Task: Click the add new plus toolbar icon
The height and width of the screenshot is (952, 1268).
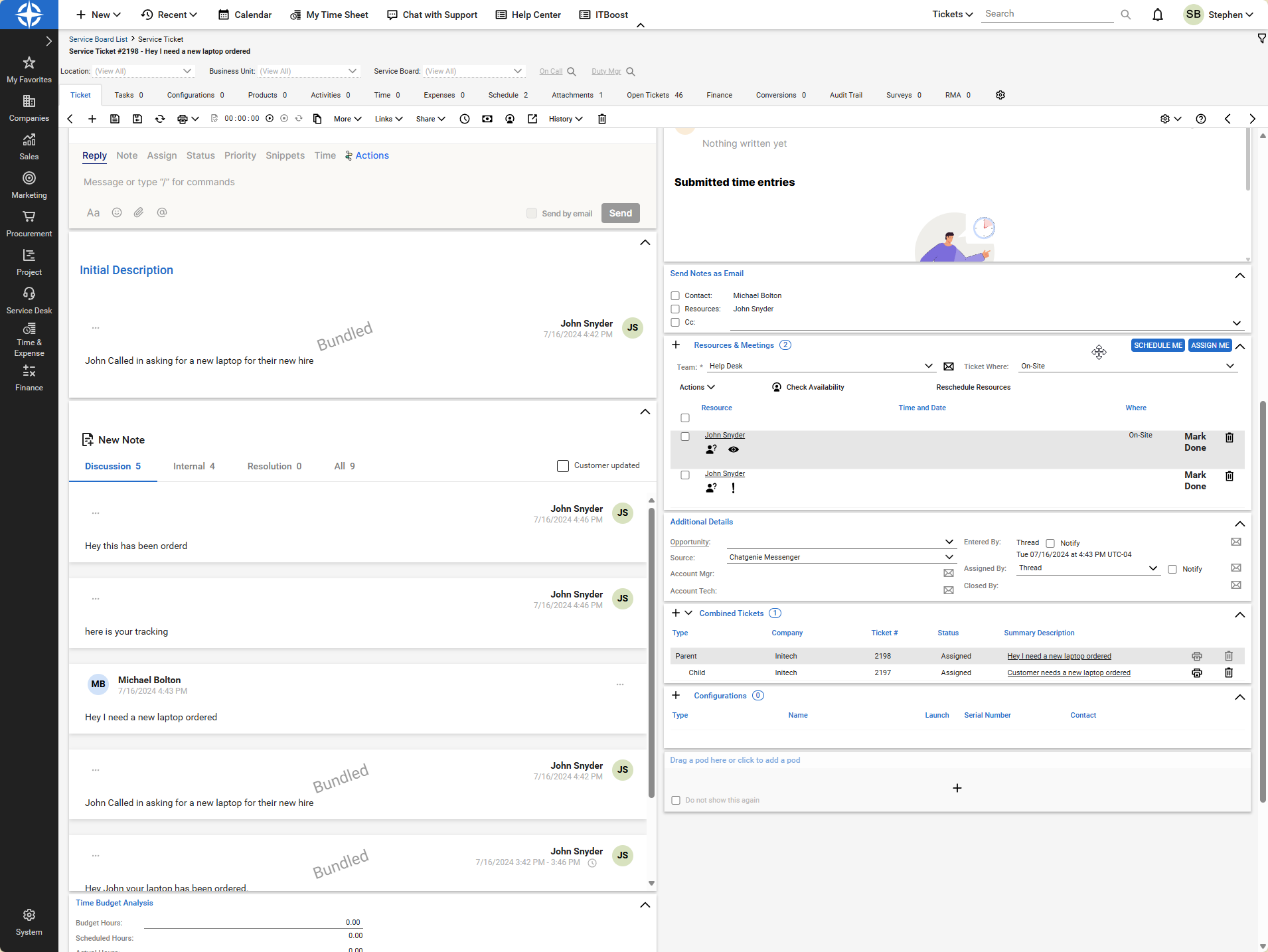Action: (92, 119)
